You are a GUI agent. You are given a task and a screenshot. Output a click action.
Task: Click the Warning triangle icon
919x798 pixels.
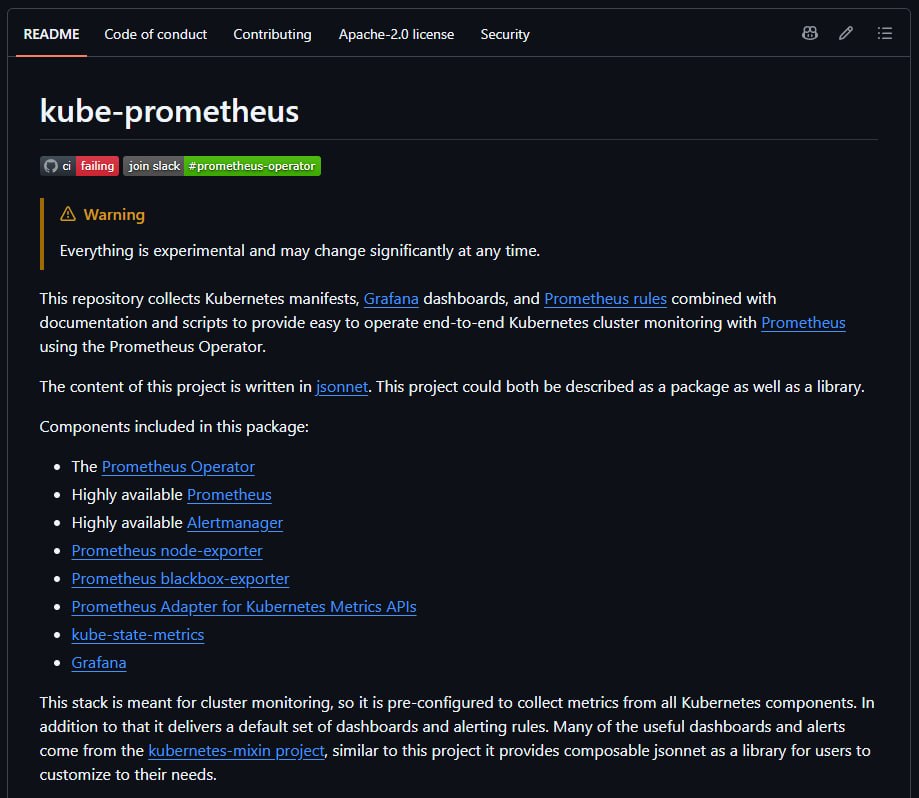click(68, 214)
